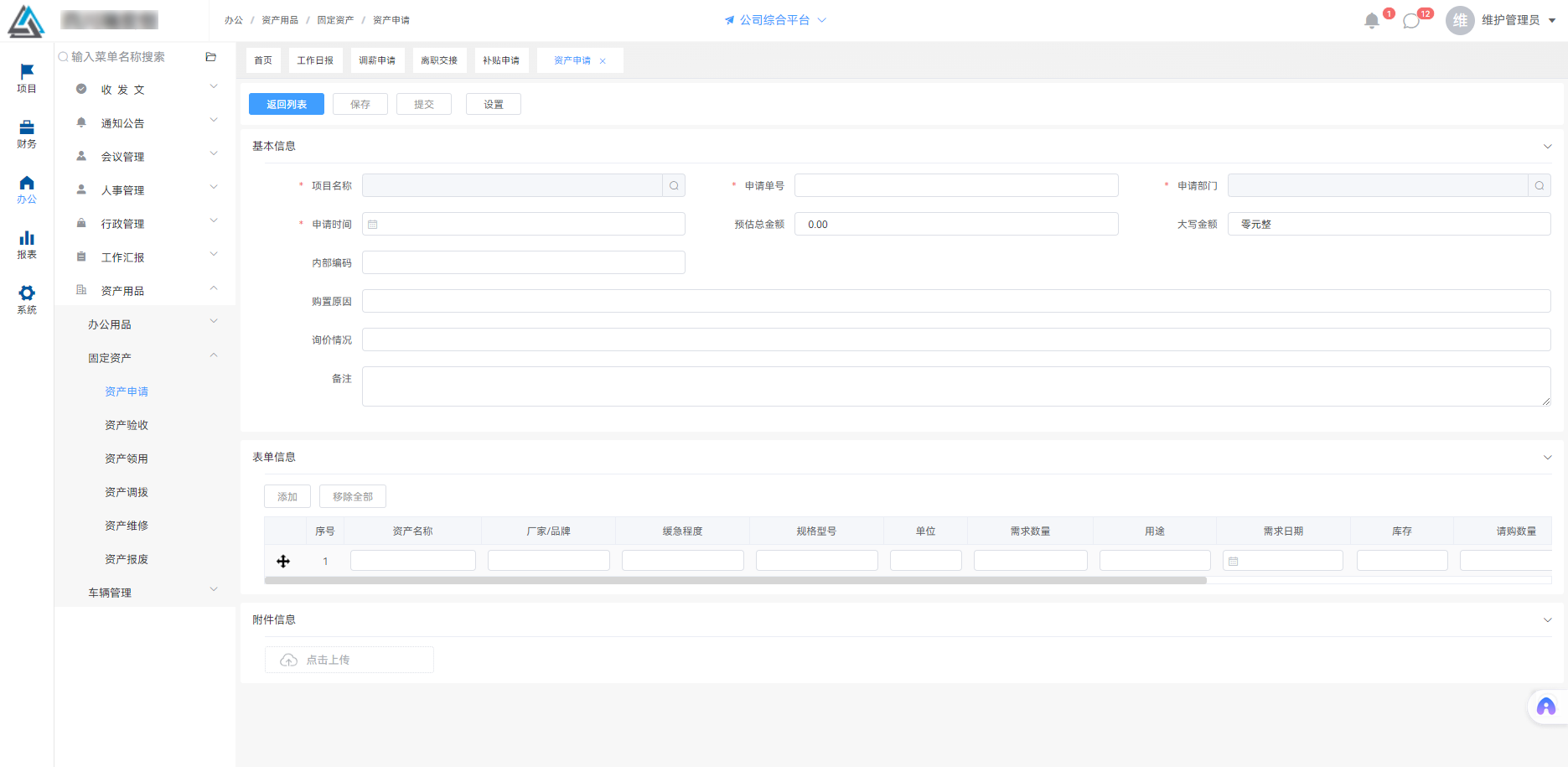
Task: Click the move handle on row 1
Action: click(x=283, y=561)
